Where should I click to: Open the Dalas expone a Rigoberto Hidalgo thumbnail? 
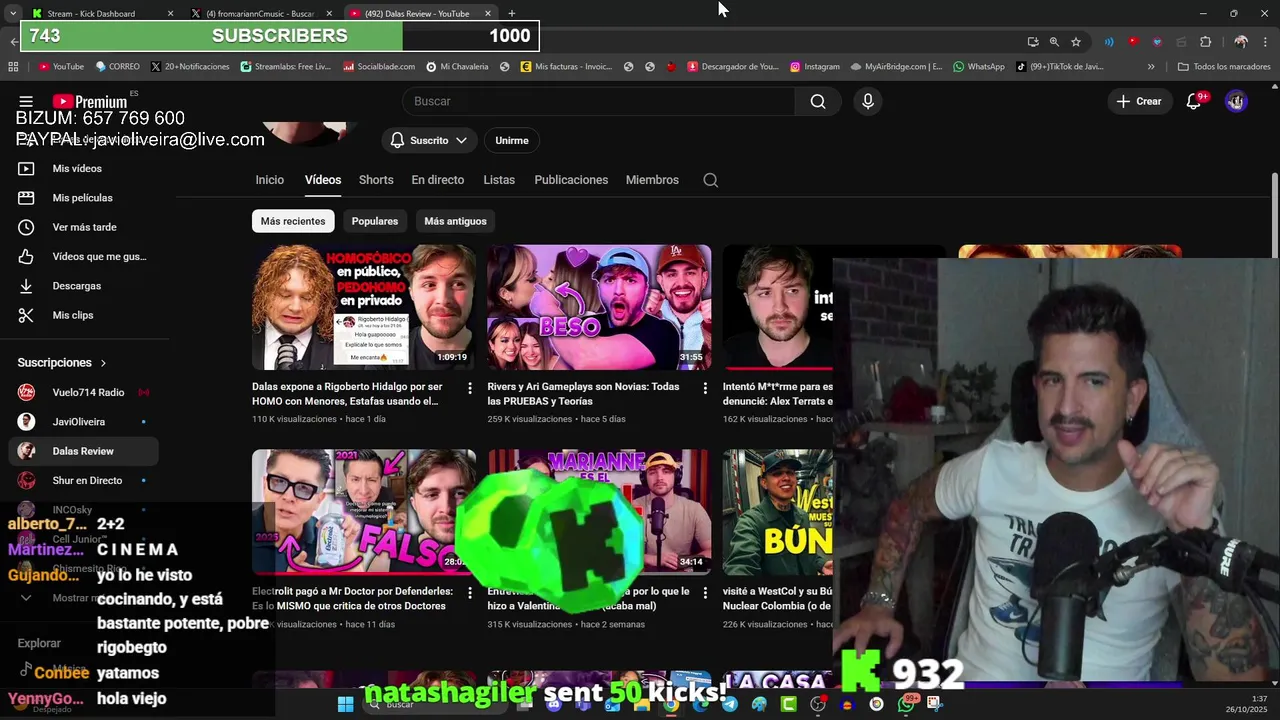[x=364, y=308]
